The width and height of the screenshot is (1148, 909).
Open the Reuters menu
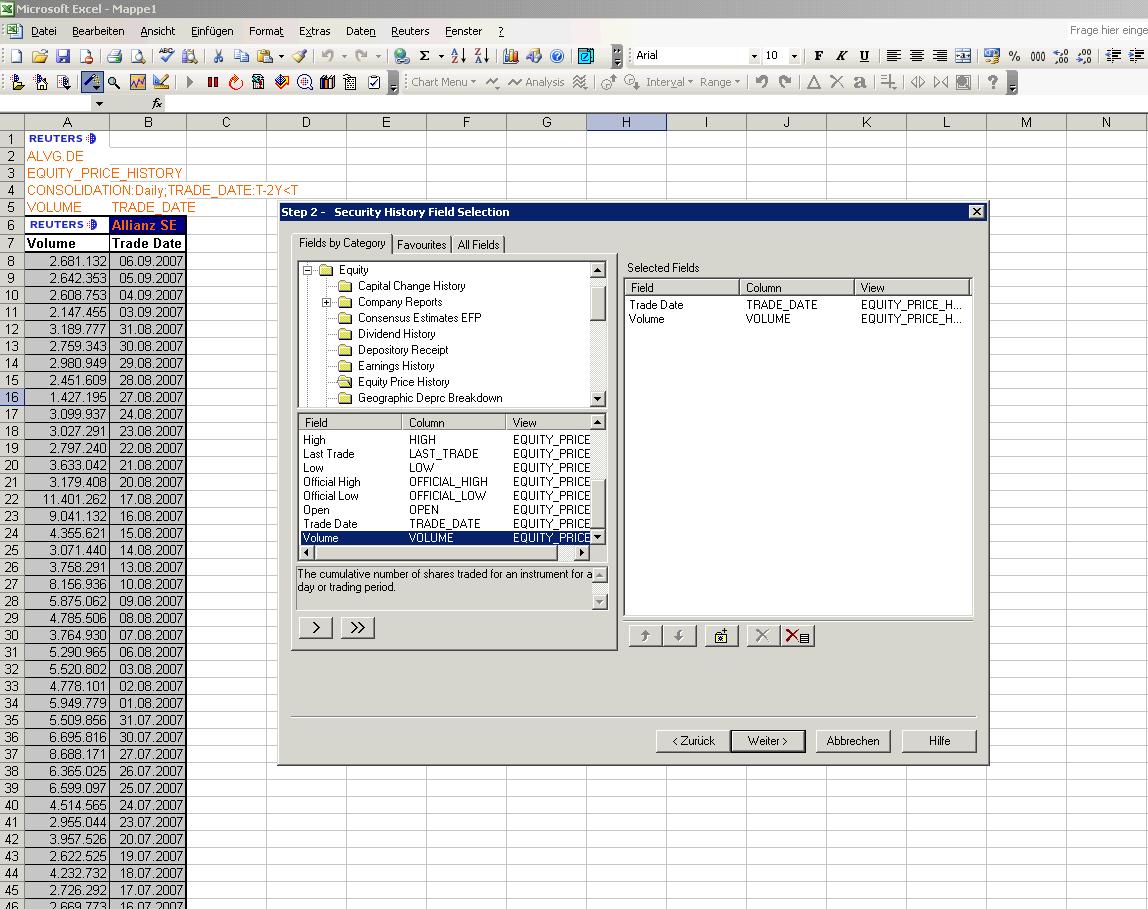point(410,31)
